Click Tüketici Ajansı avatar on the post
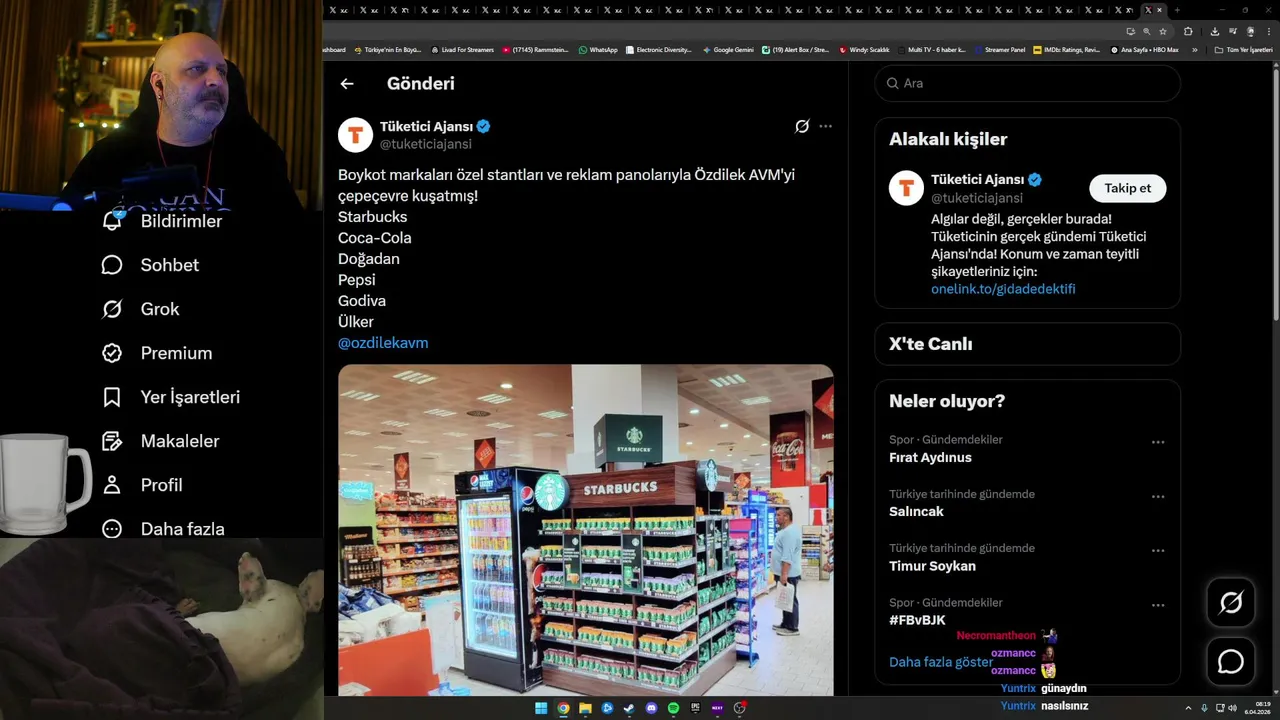1280x720 pixels. (x=355, y=134)
